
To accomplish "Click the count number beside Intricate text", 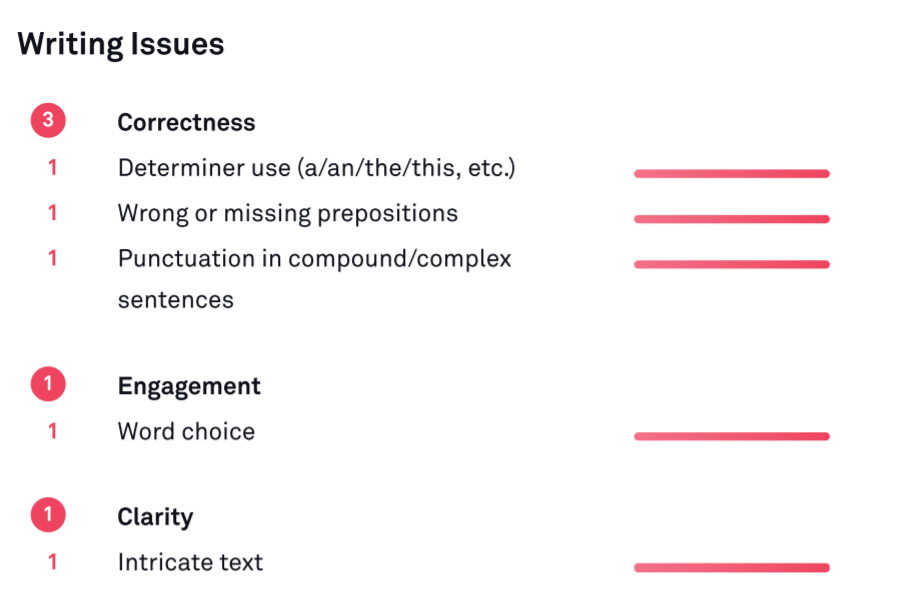I will point(53,562).
